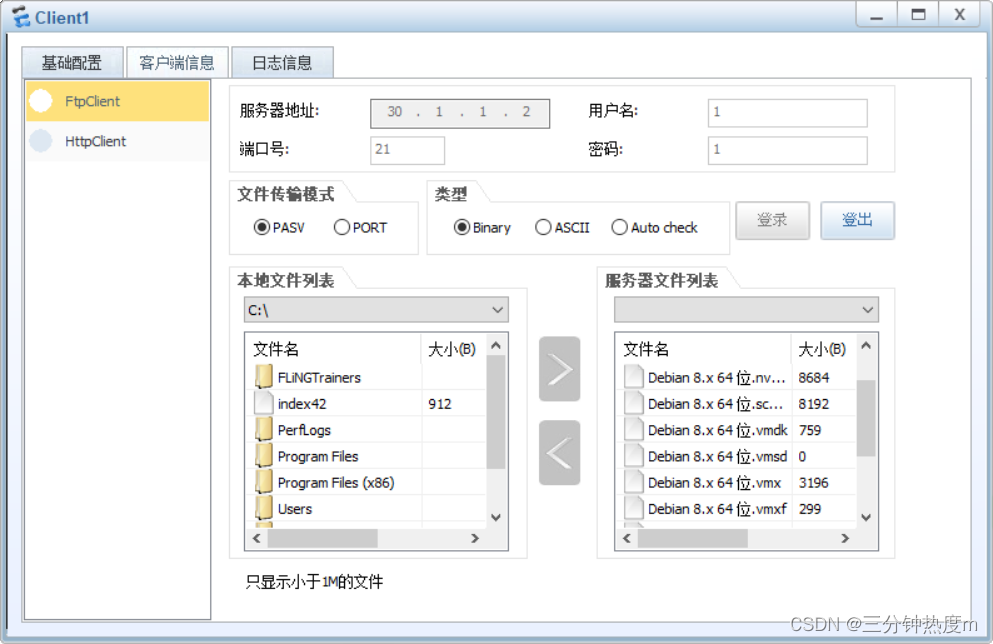The height and width of the screenshot is (644, 993).
Task: Open the 日志信息 tab
Action: coord(282,62)
